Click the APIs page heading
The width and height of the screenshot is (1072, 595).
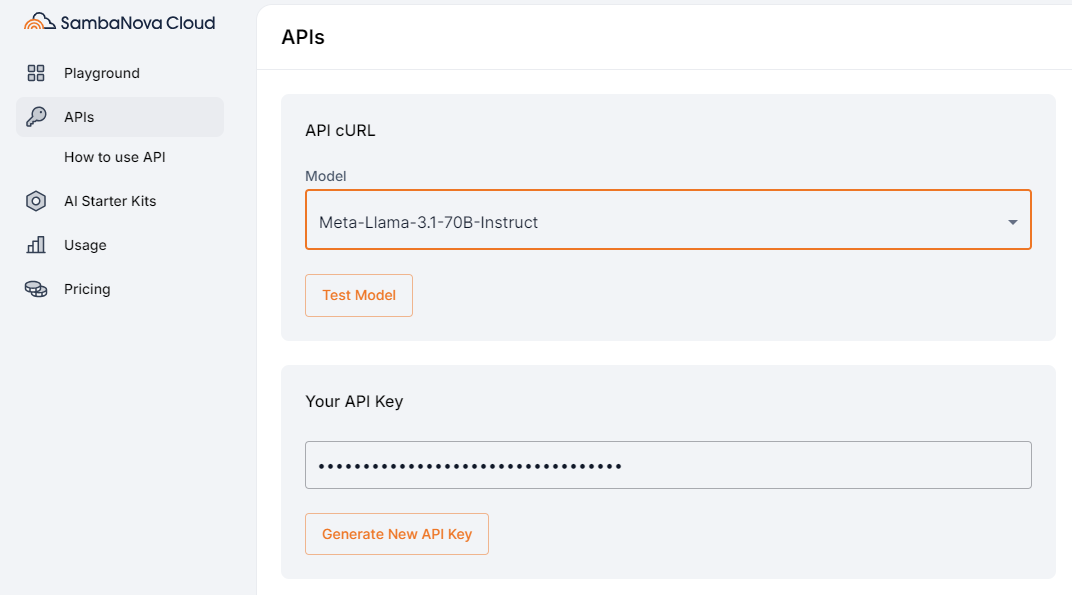tap(303, 37)
